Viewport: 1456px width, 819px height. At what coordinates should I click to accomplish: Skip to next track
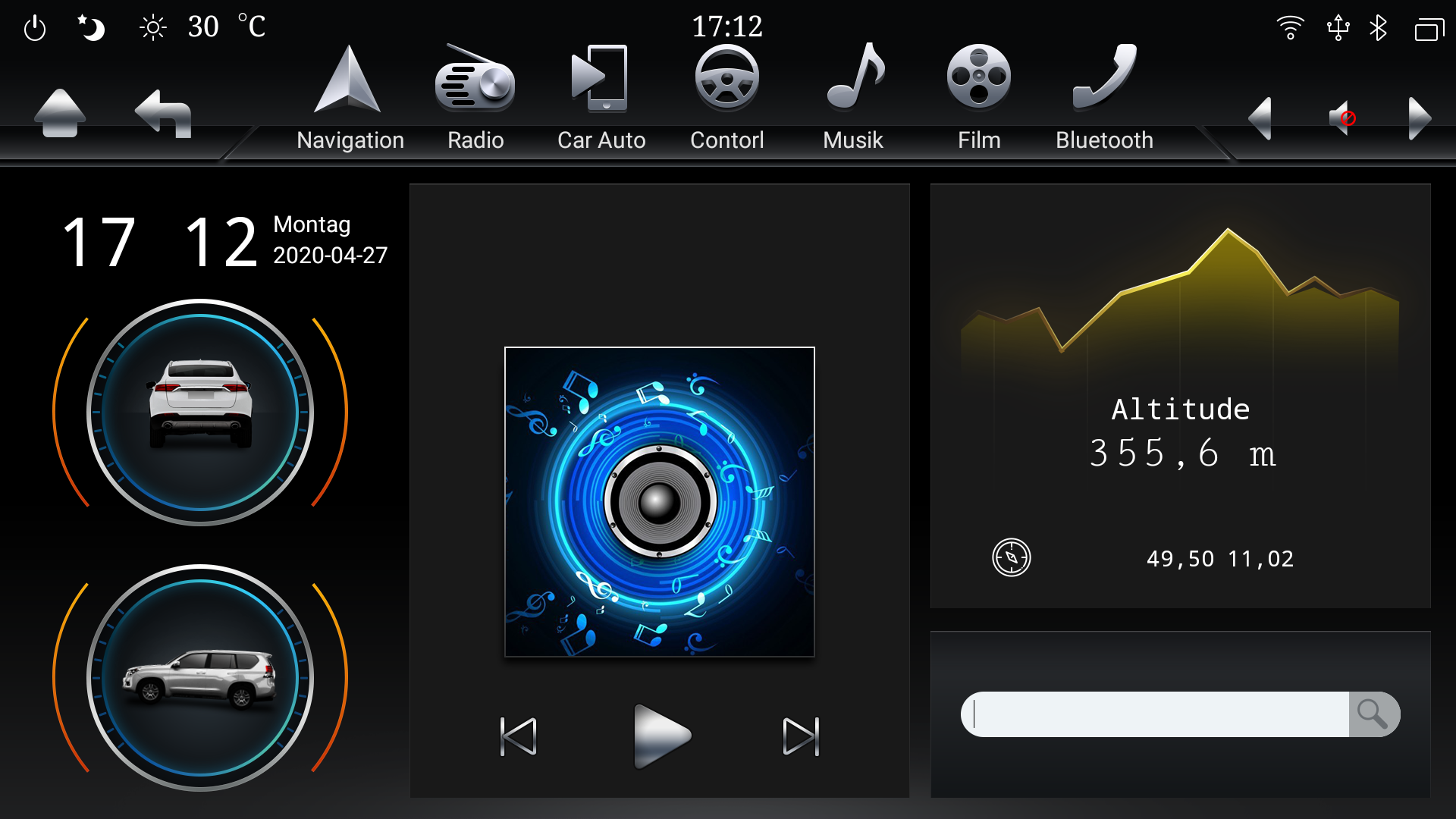coord(801,736)
